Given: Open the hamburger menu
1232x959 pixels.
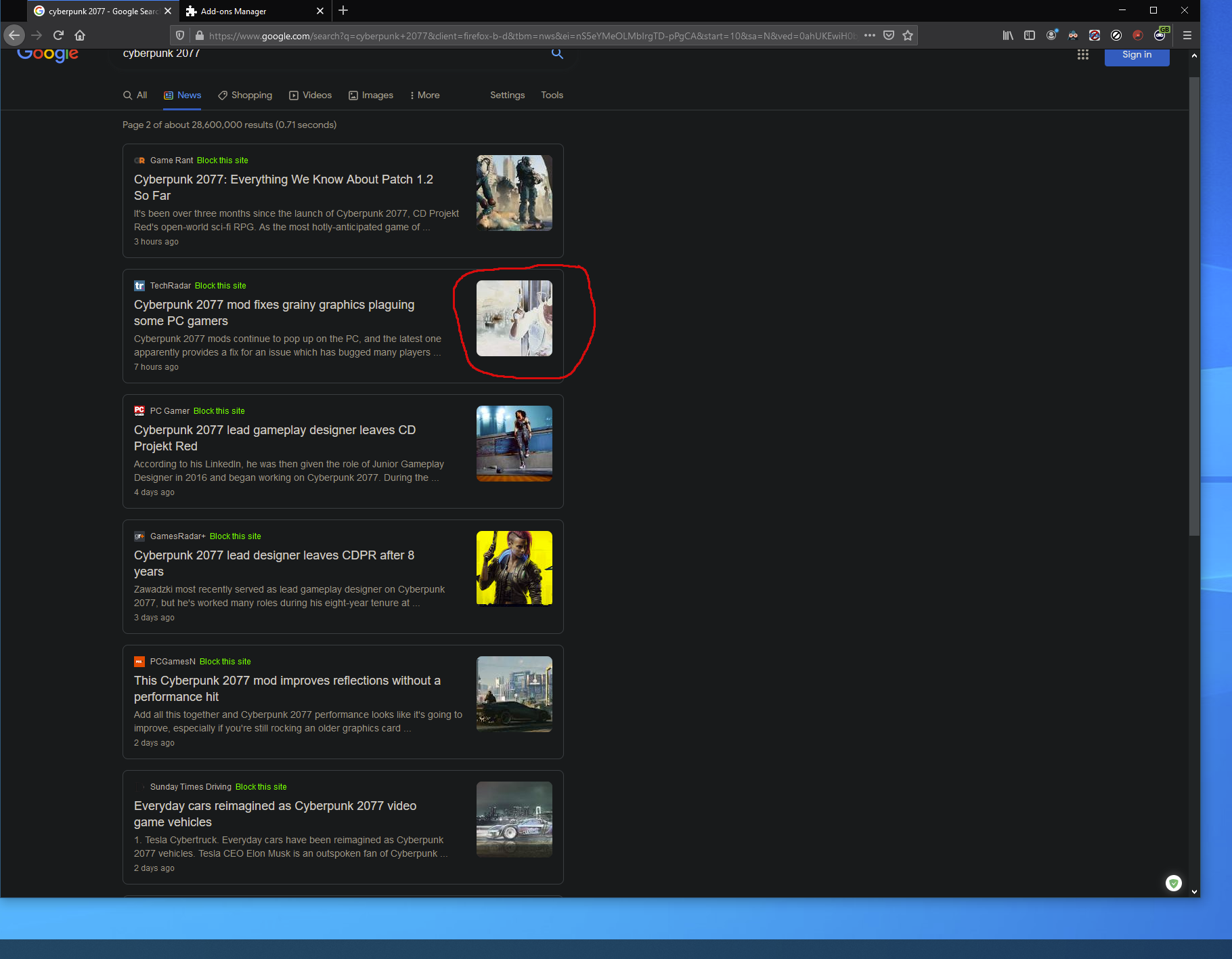Looking at the screenshot, I should [x=1187, y=35].
